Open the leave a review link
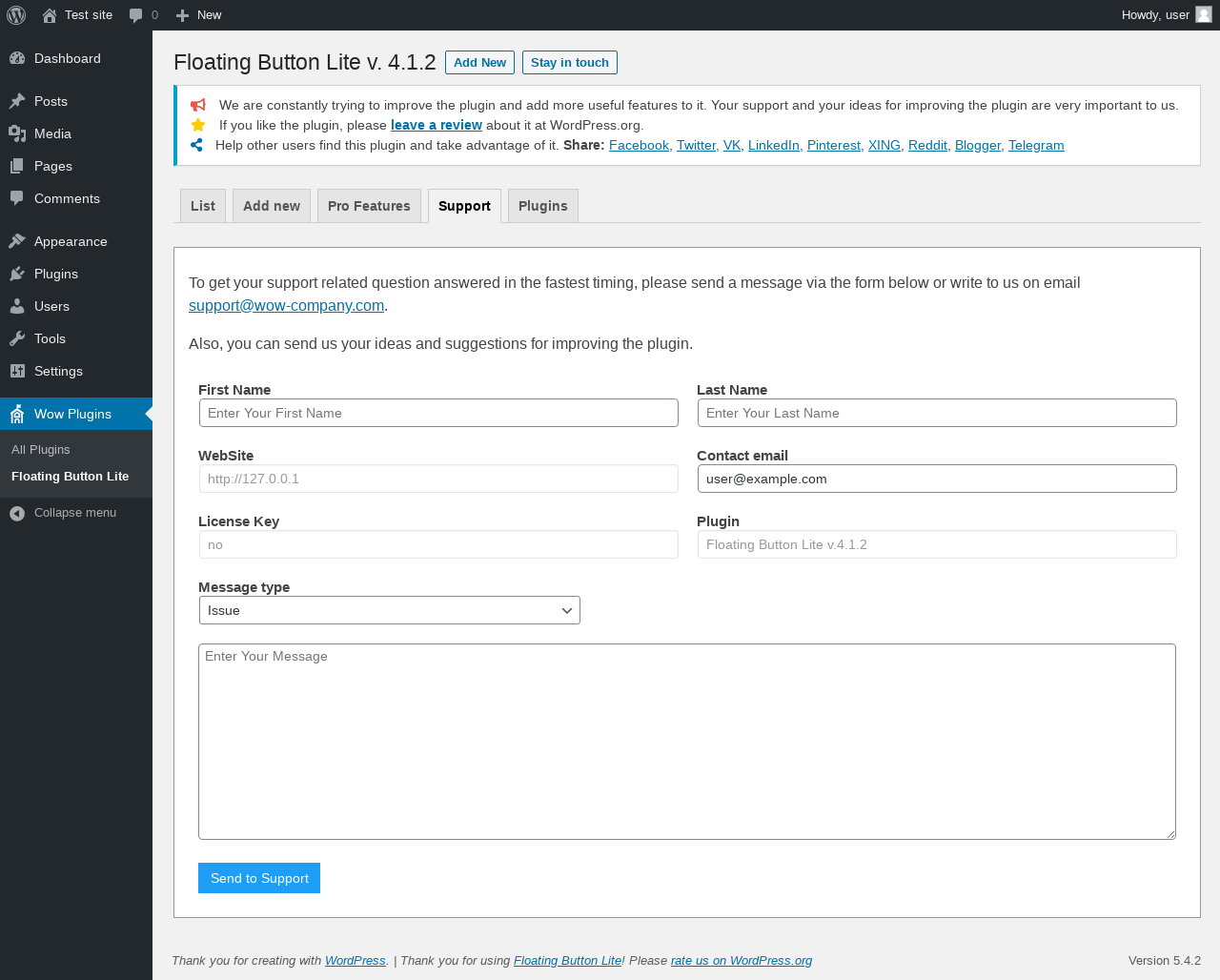1220x980 pixels. (436, 125)
